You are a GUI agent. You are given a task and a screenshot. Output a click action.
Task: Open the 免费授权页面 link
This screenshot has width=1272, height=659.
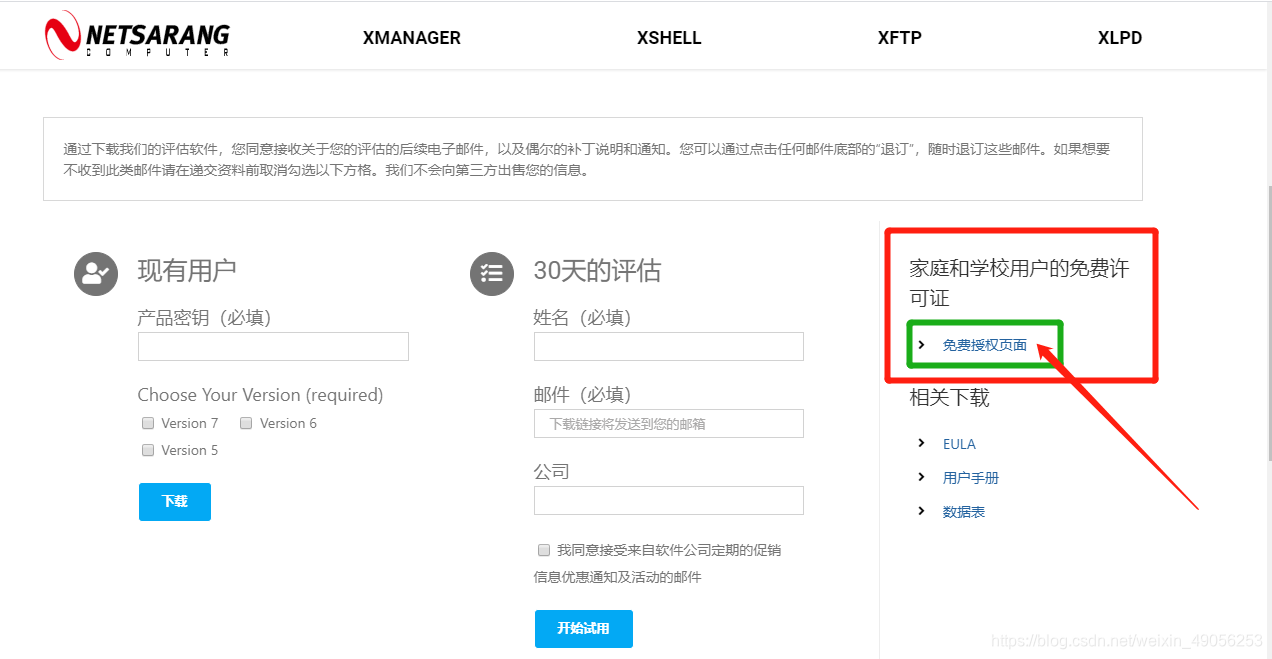[x=984, y=345]
